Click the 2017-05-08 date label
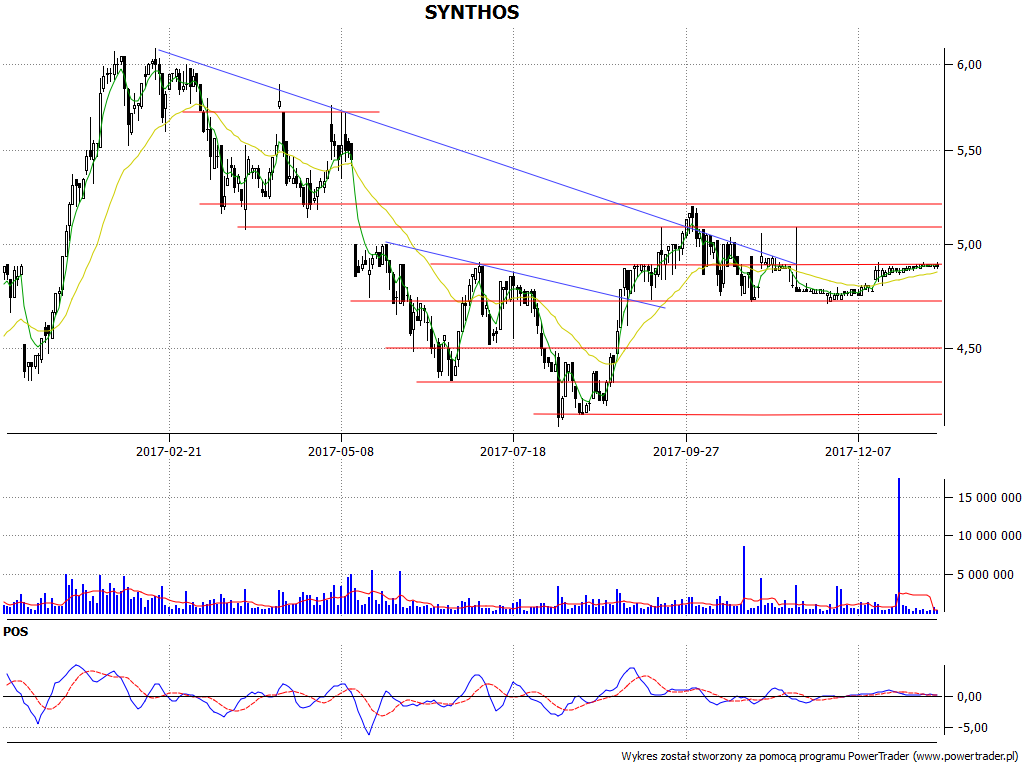Viewport: 1024px width, 768px height. 341,451
